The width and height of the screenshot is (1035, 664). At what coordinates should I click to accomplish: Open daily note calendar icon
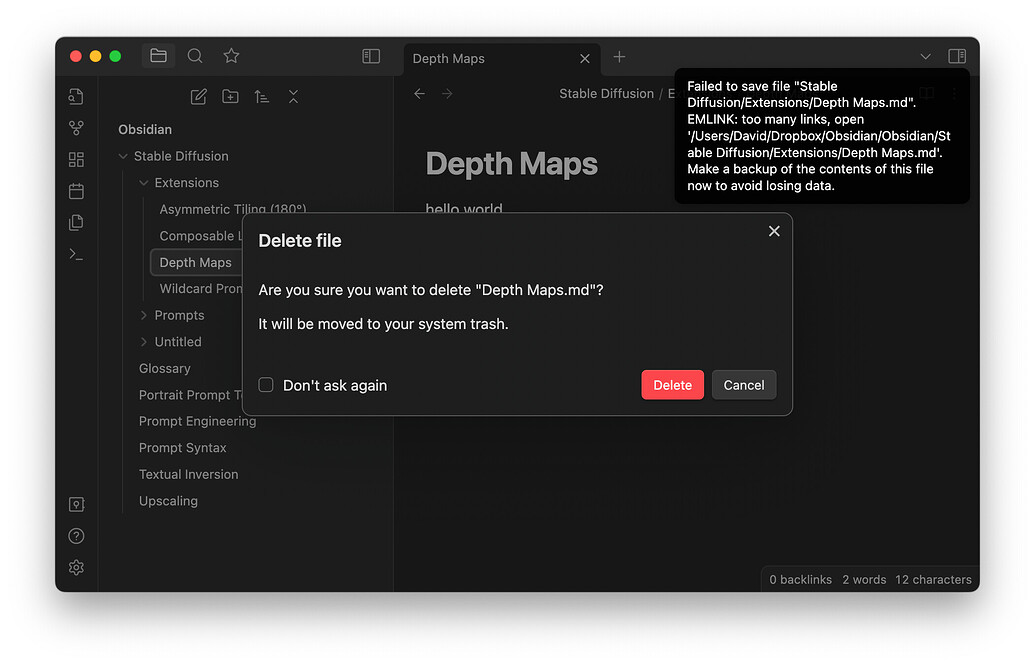(77, 191)
